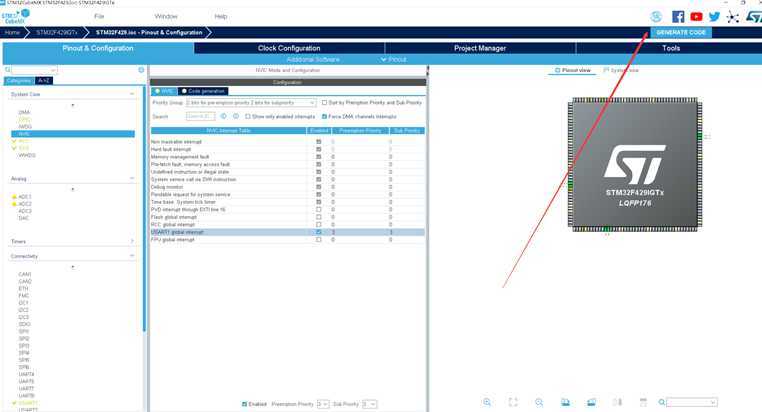Select the Pinout view tab
The height and width of the screenshot is (412, 762).
click(573, 70)
